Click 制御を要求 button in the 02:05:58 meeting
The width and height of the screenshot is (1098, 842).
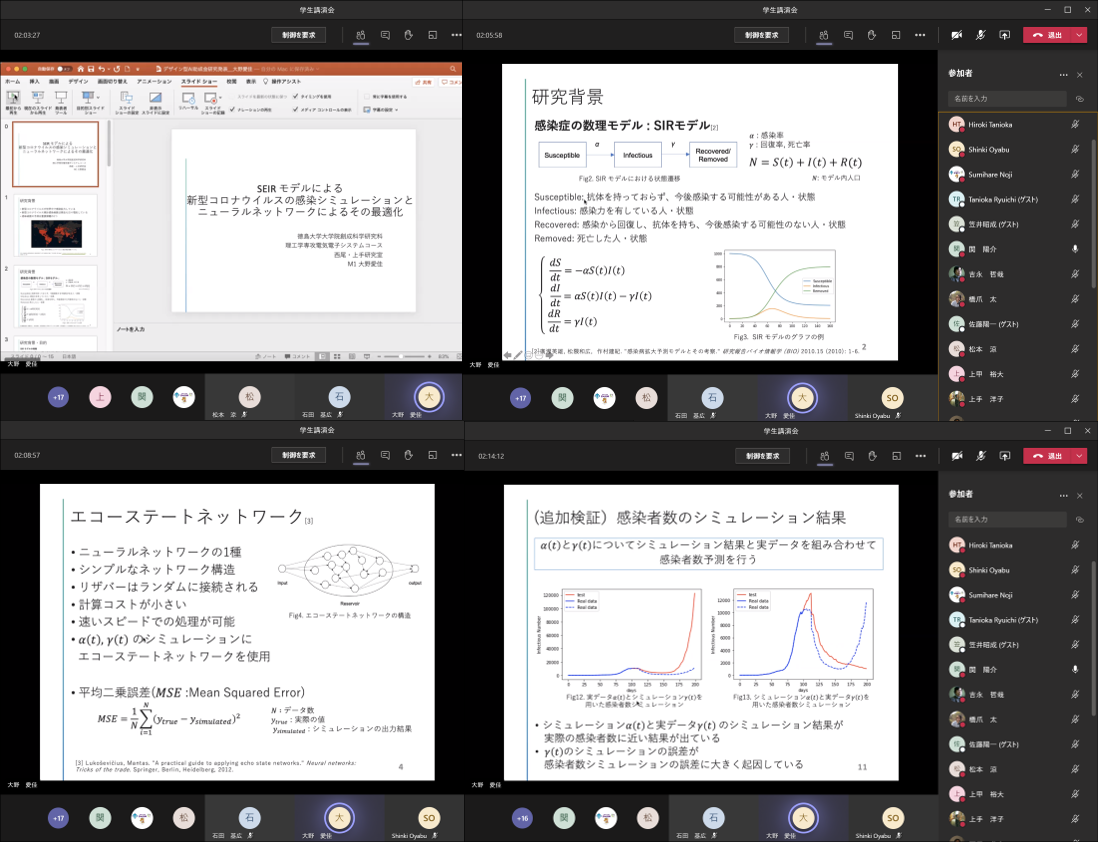coord(762,35)
